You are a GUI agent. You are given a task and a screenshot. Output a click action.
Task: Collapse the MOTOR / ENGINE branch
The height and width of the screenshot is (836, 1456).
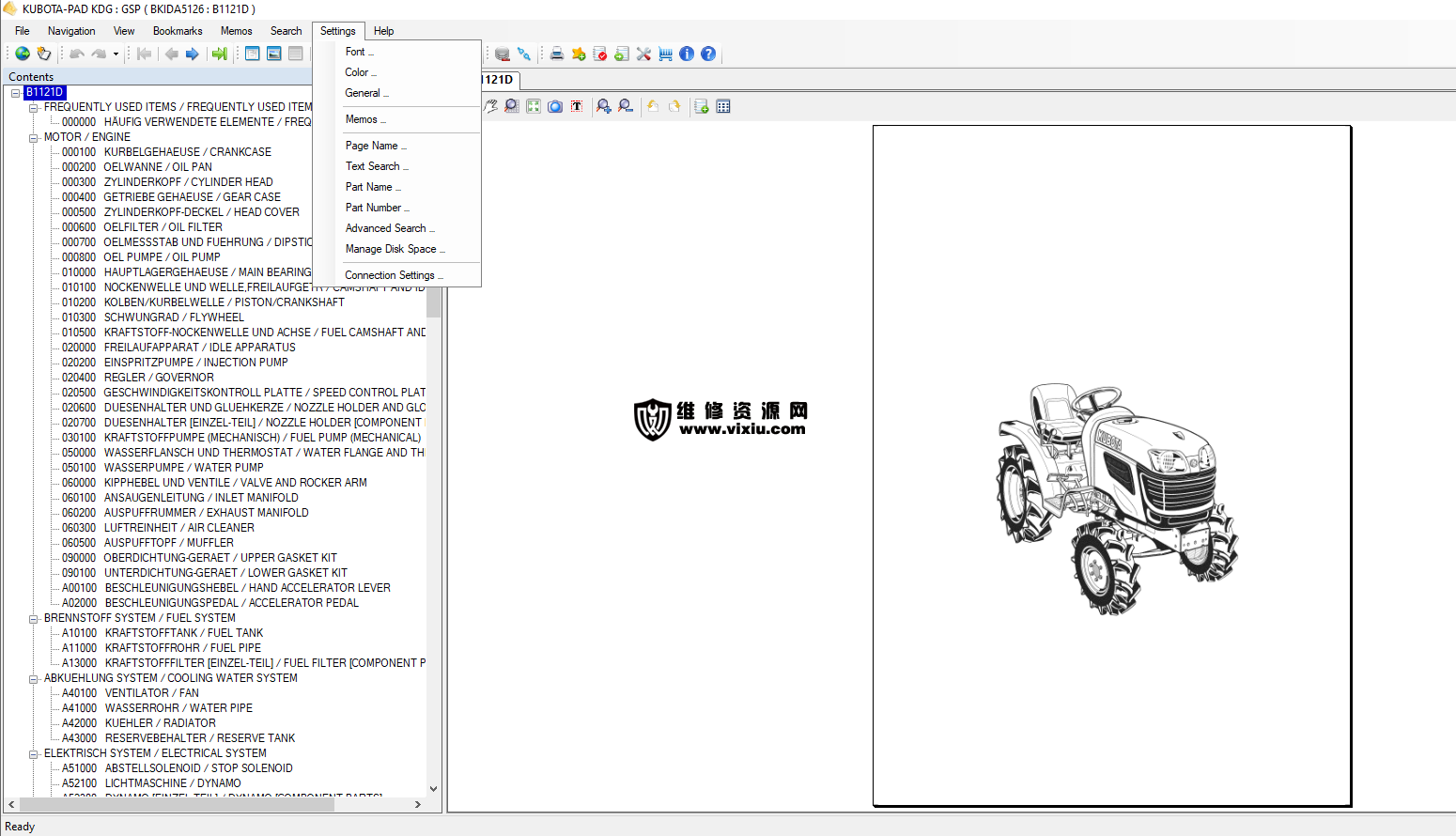[x=34, y=137]
